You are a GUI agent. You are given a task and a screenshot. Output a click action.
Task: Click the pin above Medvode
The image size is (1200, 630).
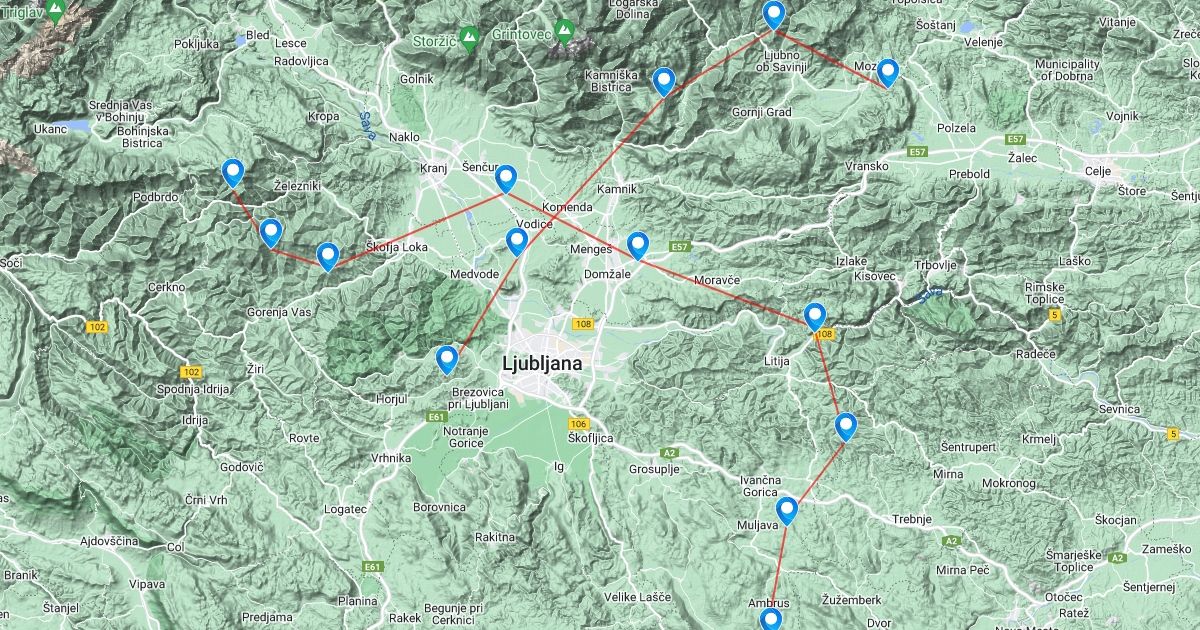pyautogui.click(x=517, y=242)
